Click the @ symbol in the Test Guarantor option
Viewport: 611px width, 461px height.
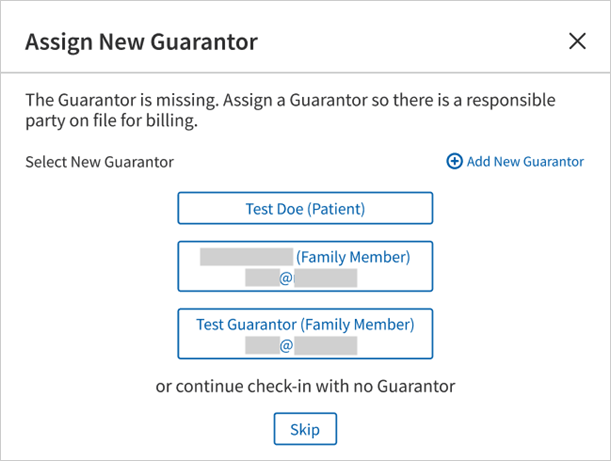tap(286, 346)
